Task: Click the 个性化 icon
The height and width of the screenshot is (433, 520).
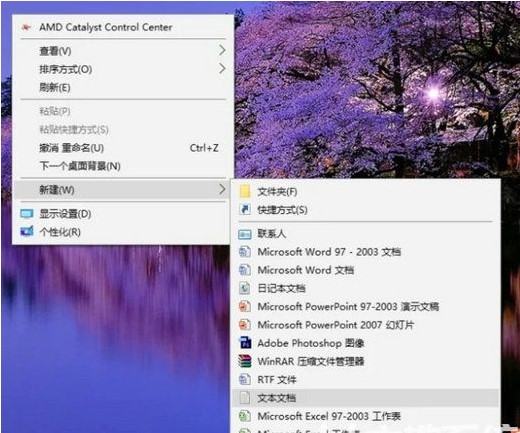Action: 27,231
